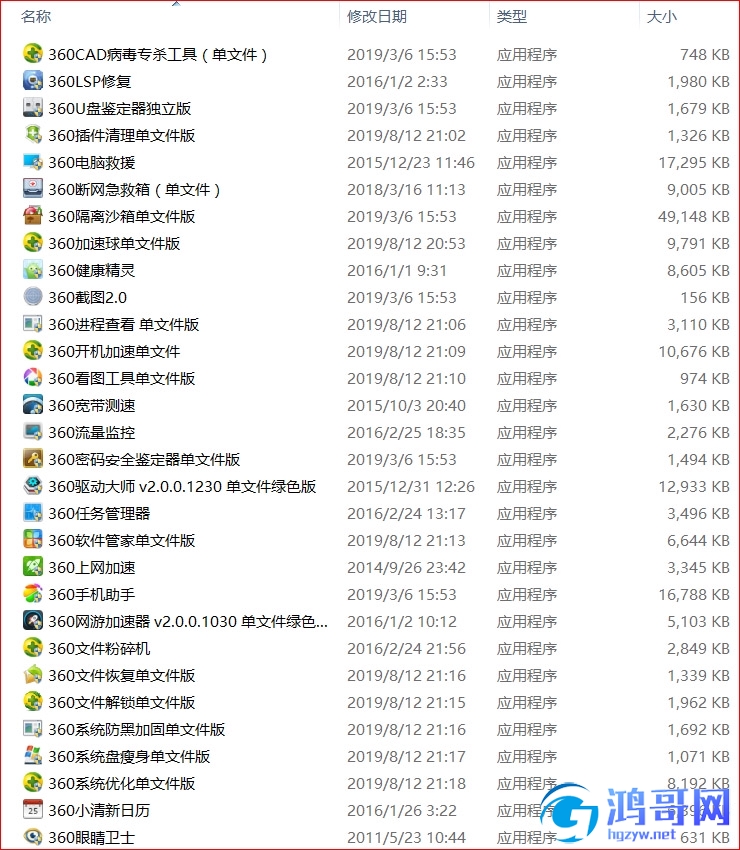Select file name 360文件解锁单文件版
This screenshot has height=850, width=740.
tap(121, 703)
